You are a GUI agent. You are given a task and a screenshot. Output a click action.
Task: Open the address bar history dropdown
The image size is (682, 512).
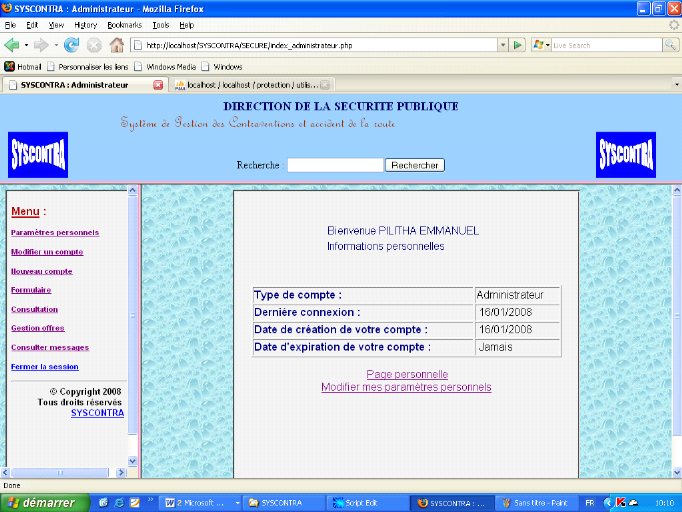tap(502, 45)
